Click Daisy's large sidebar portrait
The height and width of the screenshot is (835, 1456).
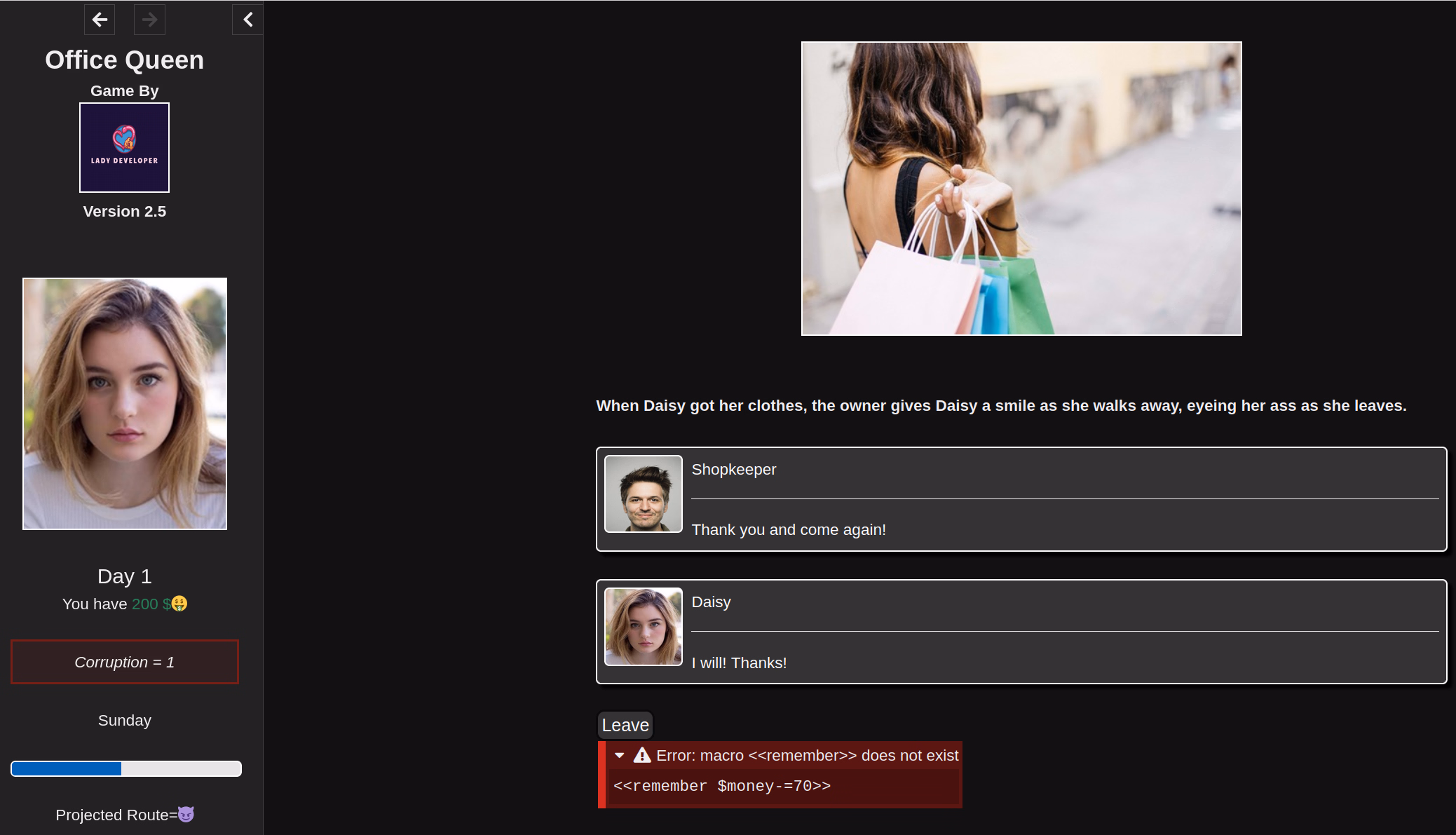[125, 404]
